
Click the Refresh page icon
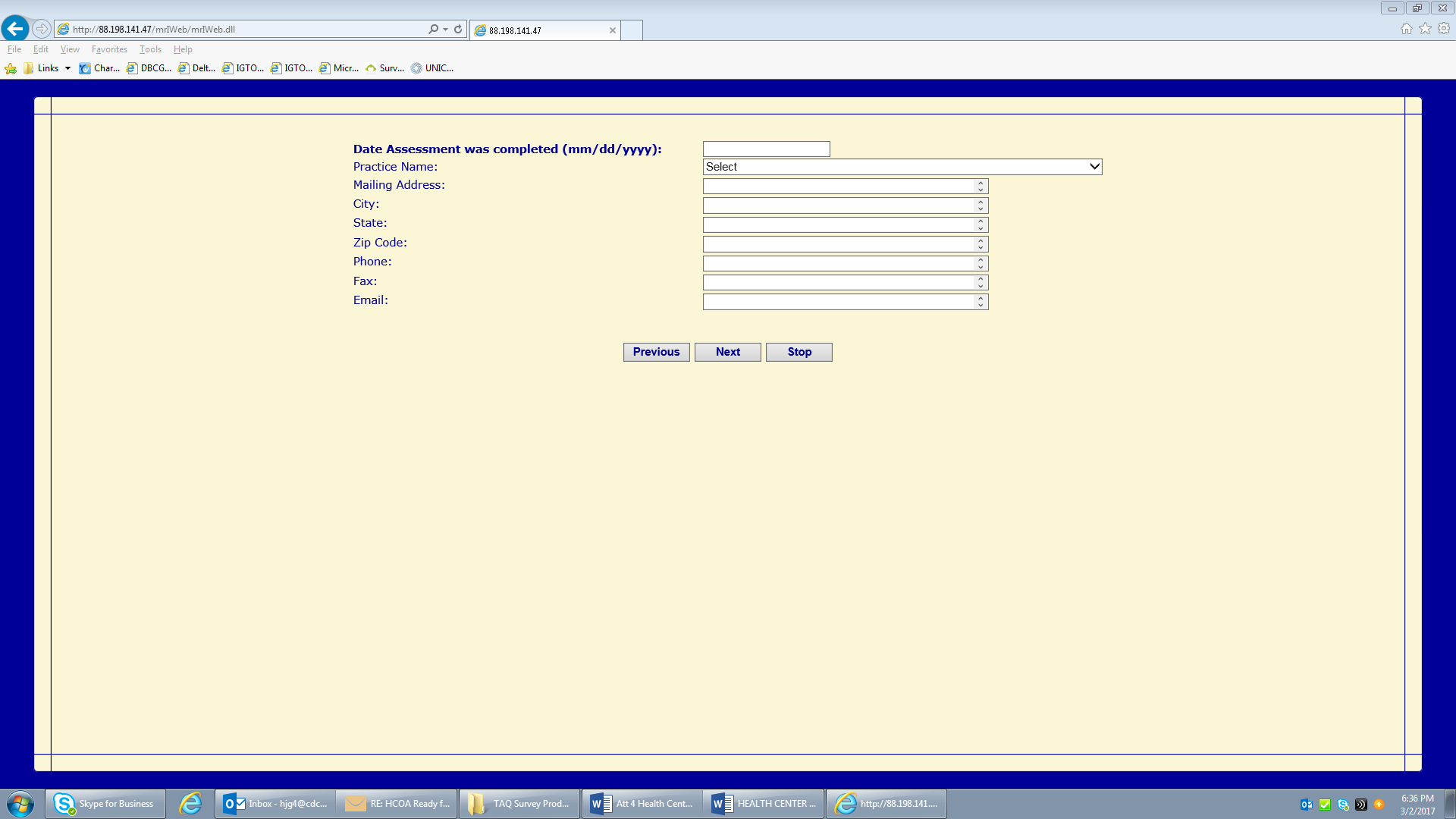[x=458, y=29]
